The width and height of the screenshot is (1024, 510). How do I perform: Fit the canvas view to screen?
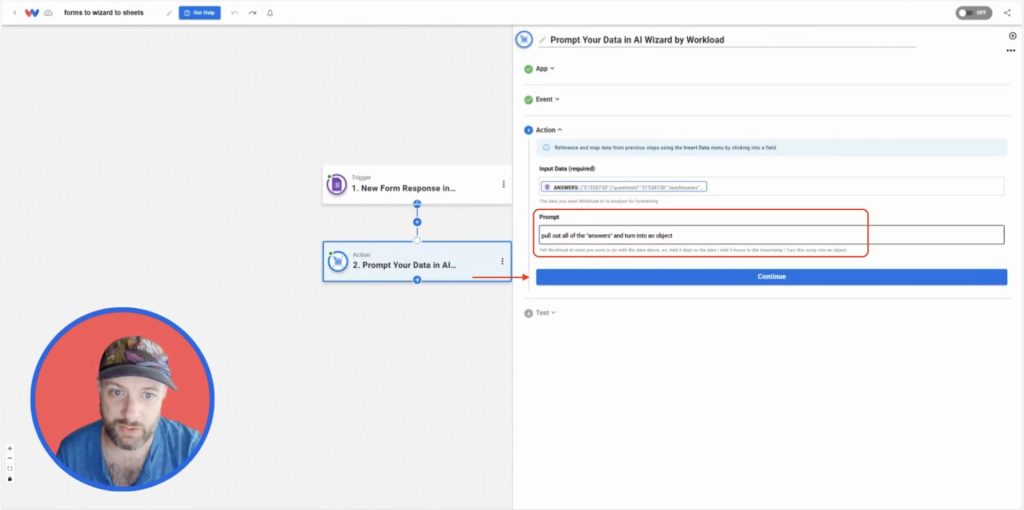[10, 468]
